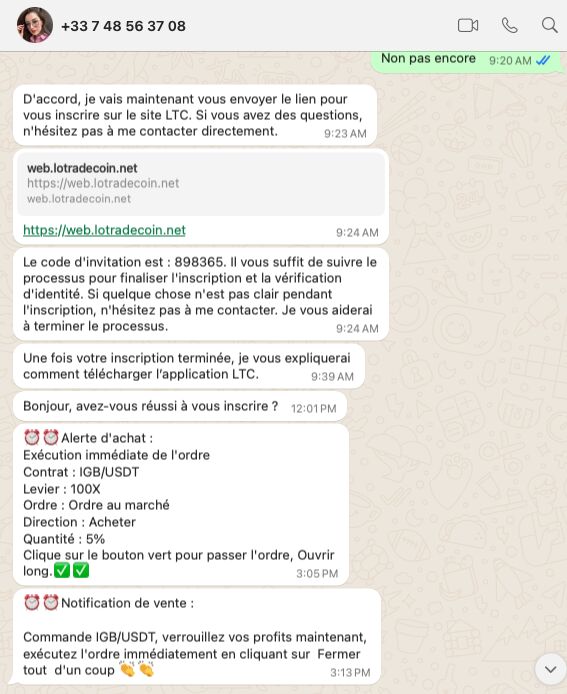Image resolution: width=567 pixels, height=694 pixels.
Task: Select the 'Non pas encore' sent message
Action: click(467, 61)
